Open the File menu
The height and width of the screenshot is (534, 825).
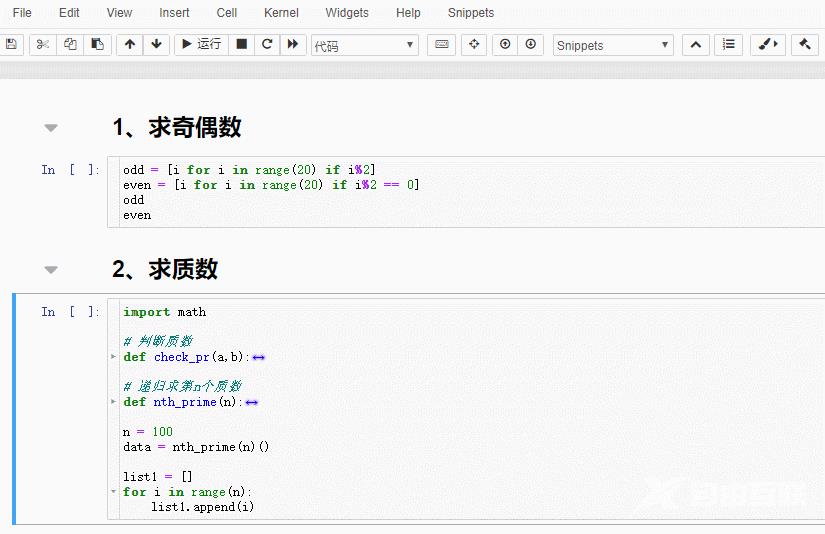pyautogui.click(x=22, y=13)
